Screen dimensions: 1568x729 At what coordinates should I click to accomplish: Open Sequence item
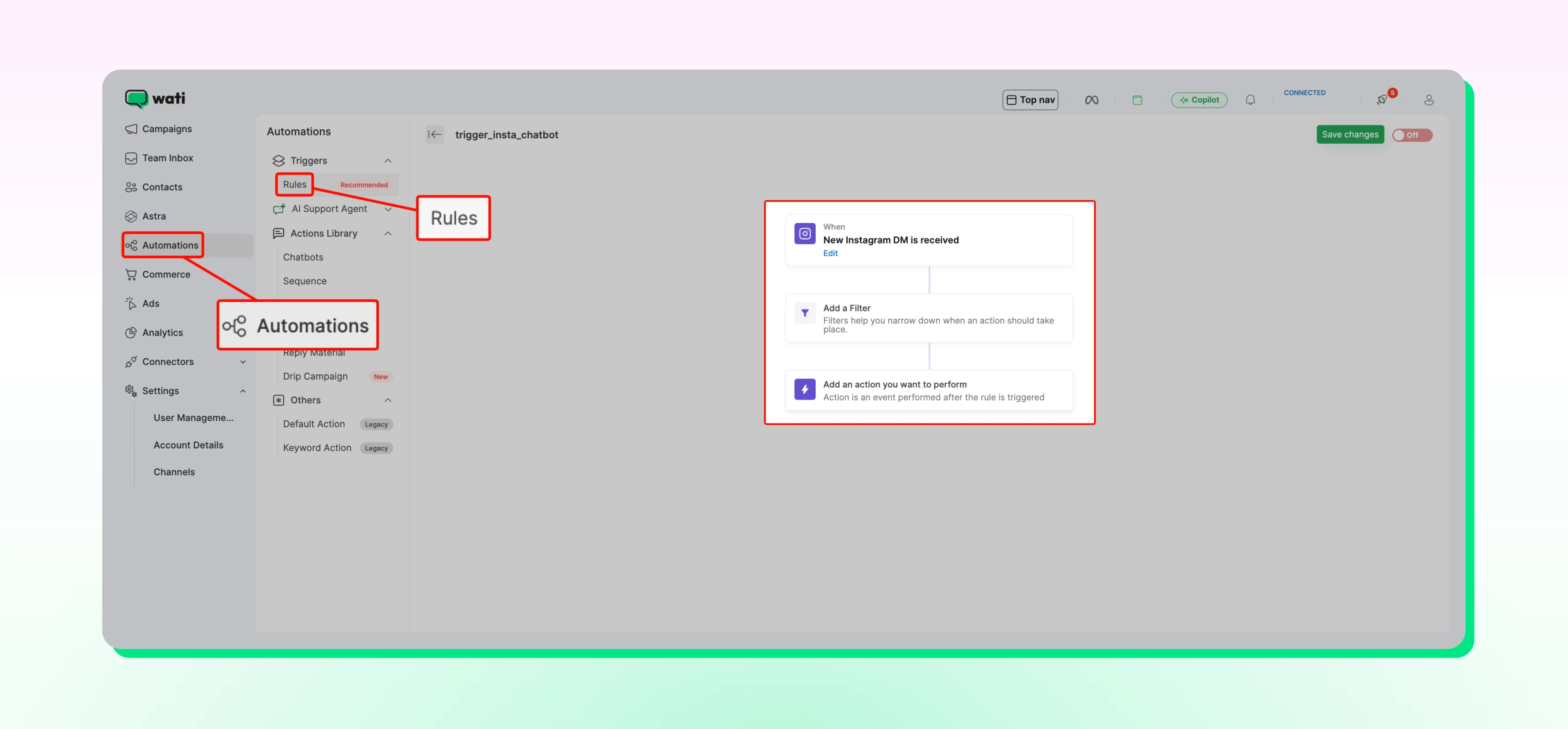[x=304, y=281]
